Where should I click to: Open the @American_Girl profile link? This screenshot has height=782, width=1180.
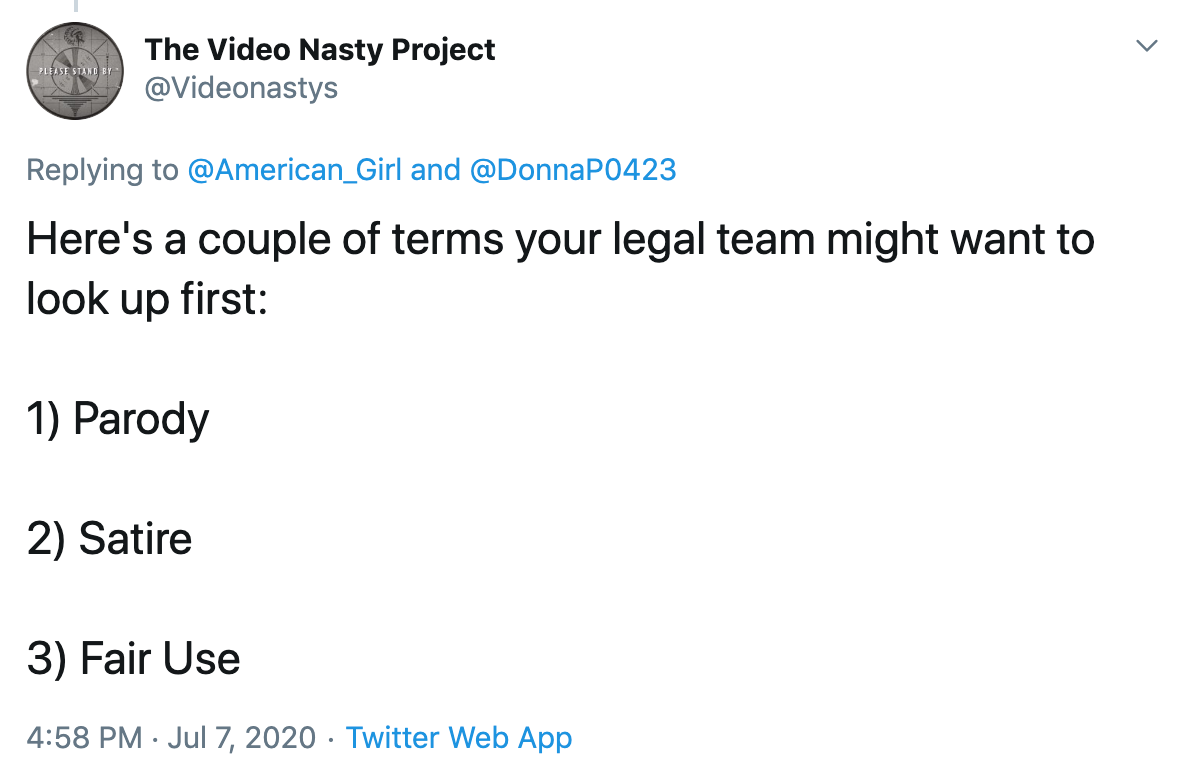294,170
